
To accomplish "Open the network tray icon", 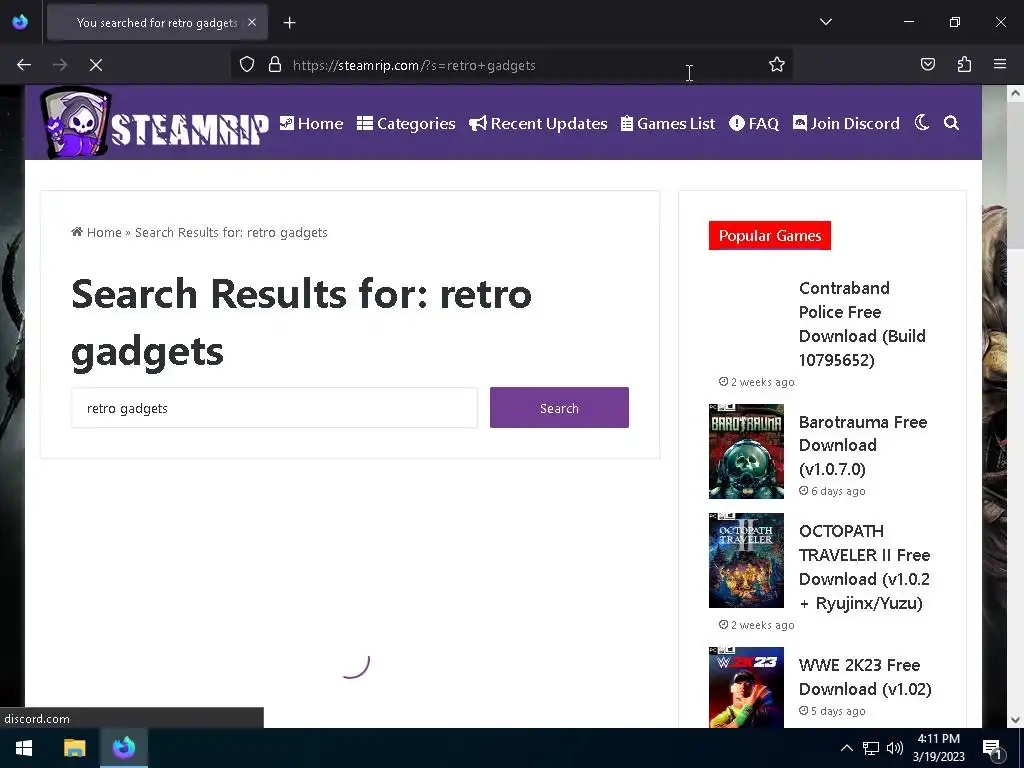I will tap(871, 748).
